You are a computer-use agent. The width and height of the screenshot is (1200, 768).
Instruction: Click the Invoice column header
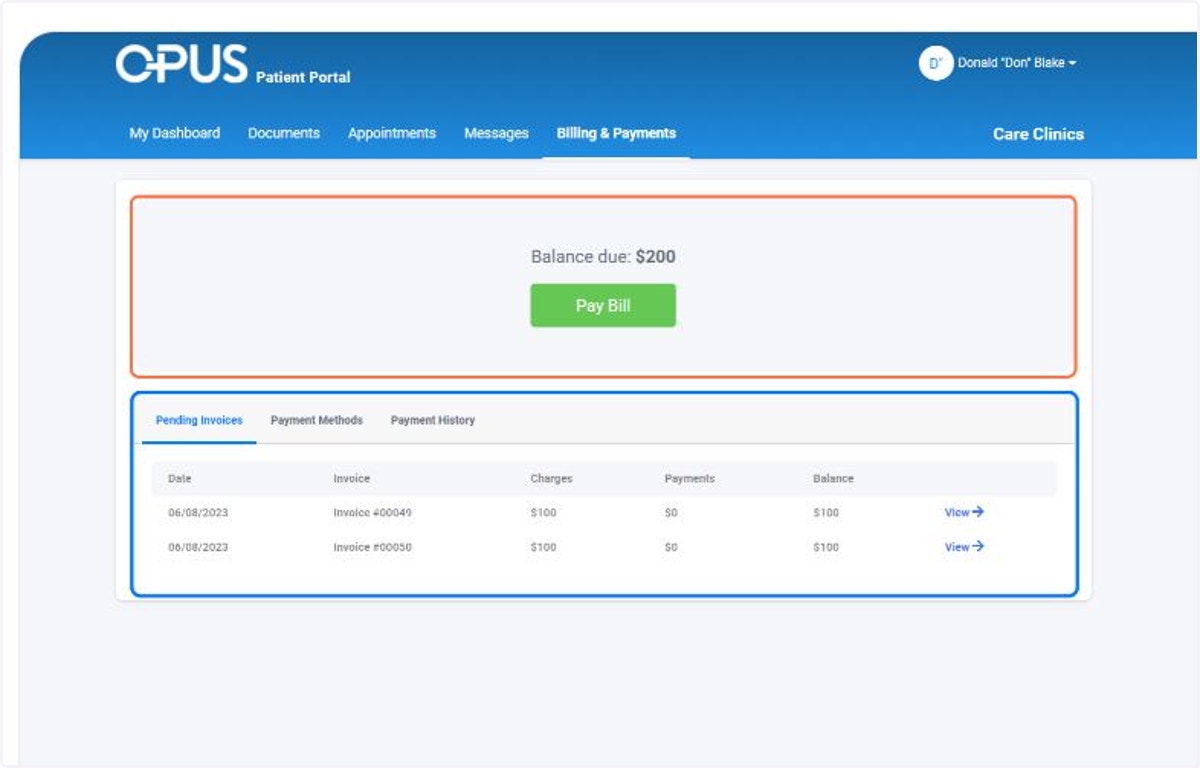tap(352, 479)
